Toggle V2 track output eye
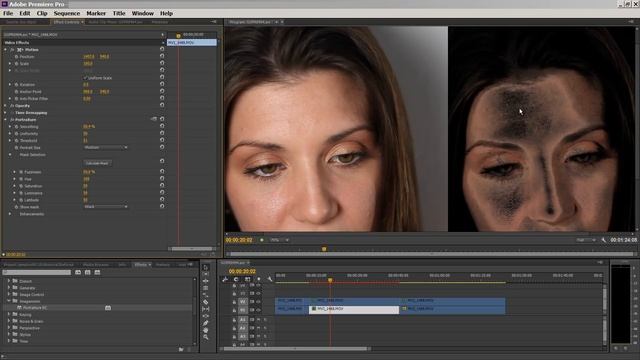This screenshot has width=640, height=360. 258,302
